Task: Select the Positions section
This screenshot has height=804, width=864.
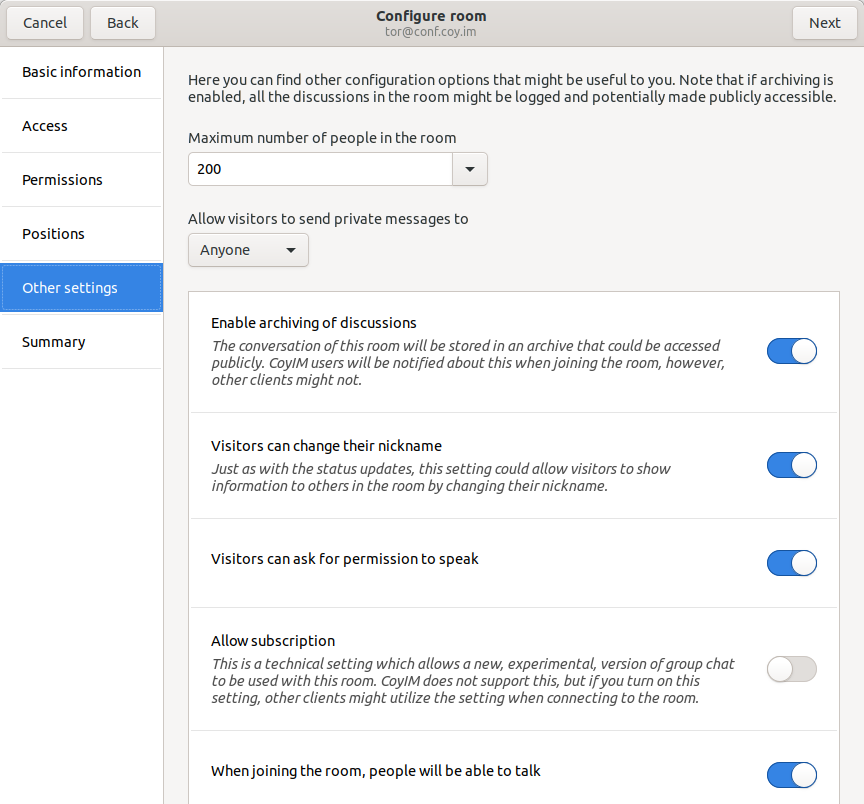Action: [x=81, y=234]
